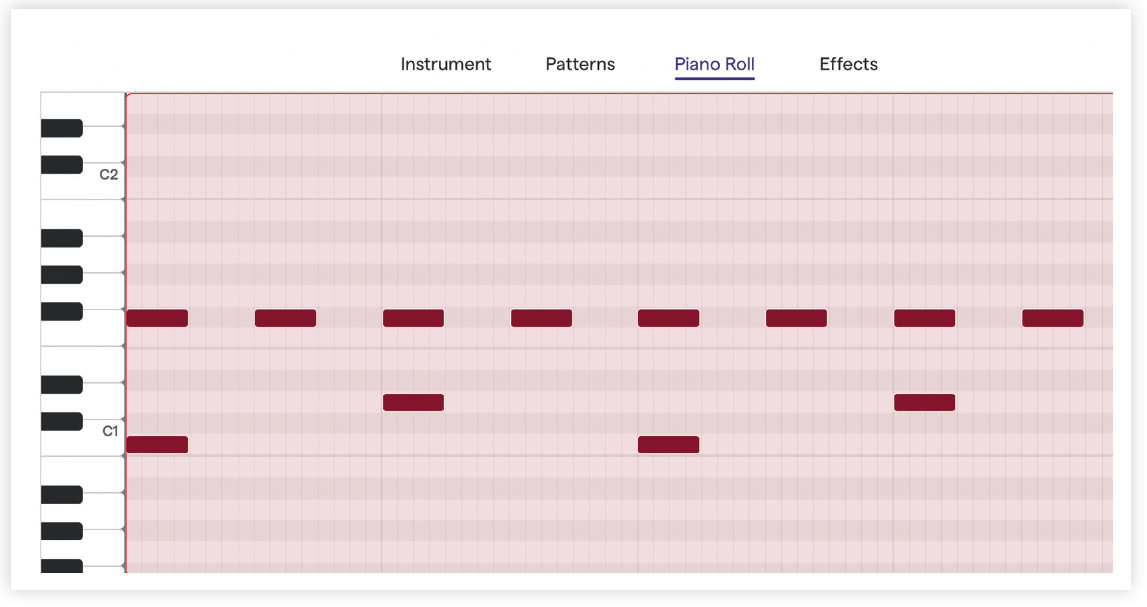Viewport: 1147px width, 607px height.
Task: Click the red playhead line at grid start
Action: 126,333
